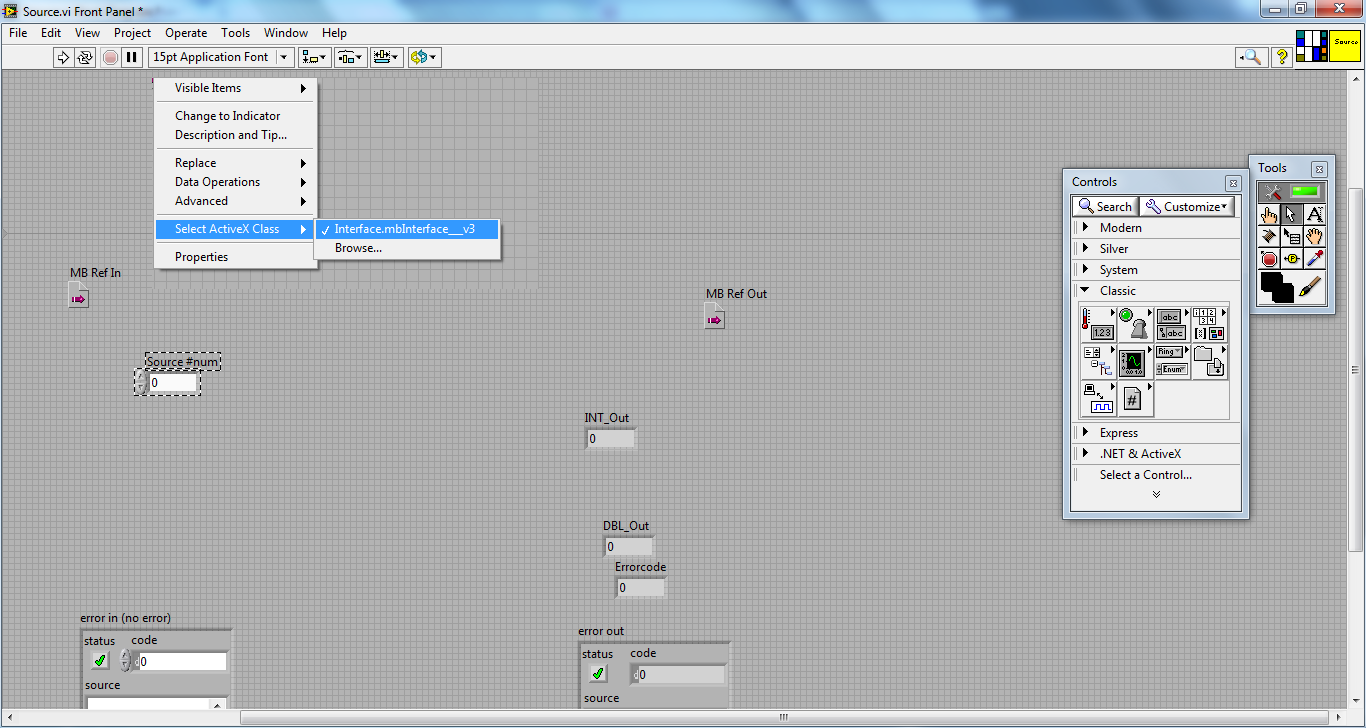Show Context Help with the question mark
The image size is (1366, 728).
pyautogui.click(x=1281, y=57)
